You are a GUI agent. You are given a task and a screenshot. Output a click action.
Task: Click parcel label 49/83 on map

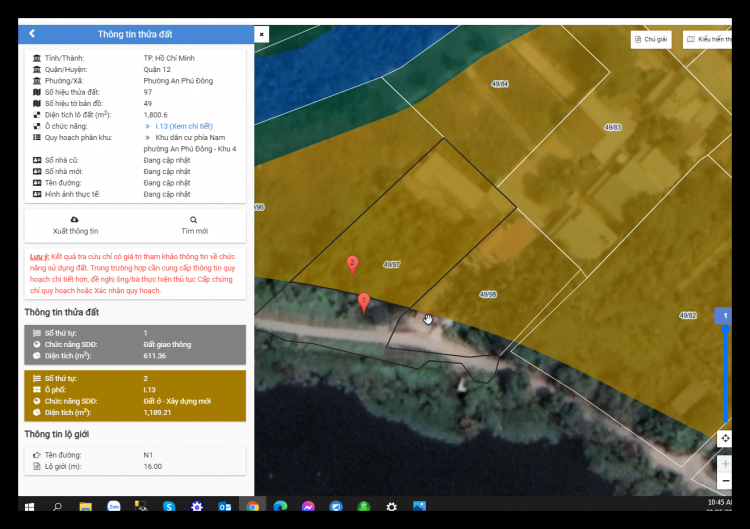pyautogui.click(x=613, y=128)
